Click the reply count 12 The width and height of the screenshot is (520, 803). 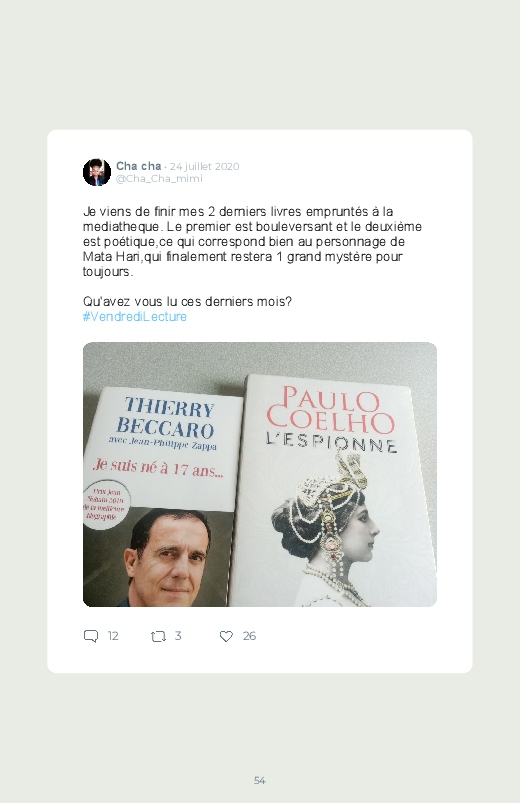click(x=113, y=636)
